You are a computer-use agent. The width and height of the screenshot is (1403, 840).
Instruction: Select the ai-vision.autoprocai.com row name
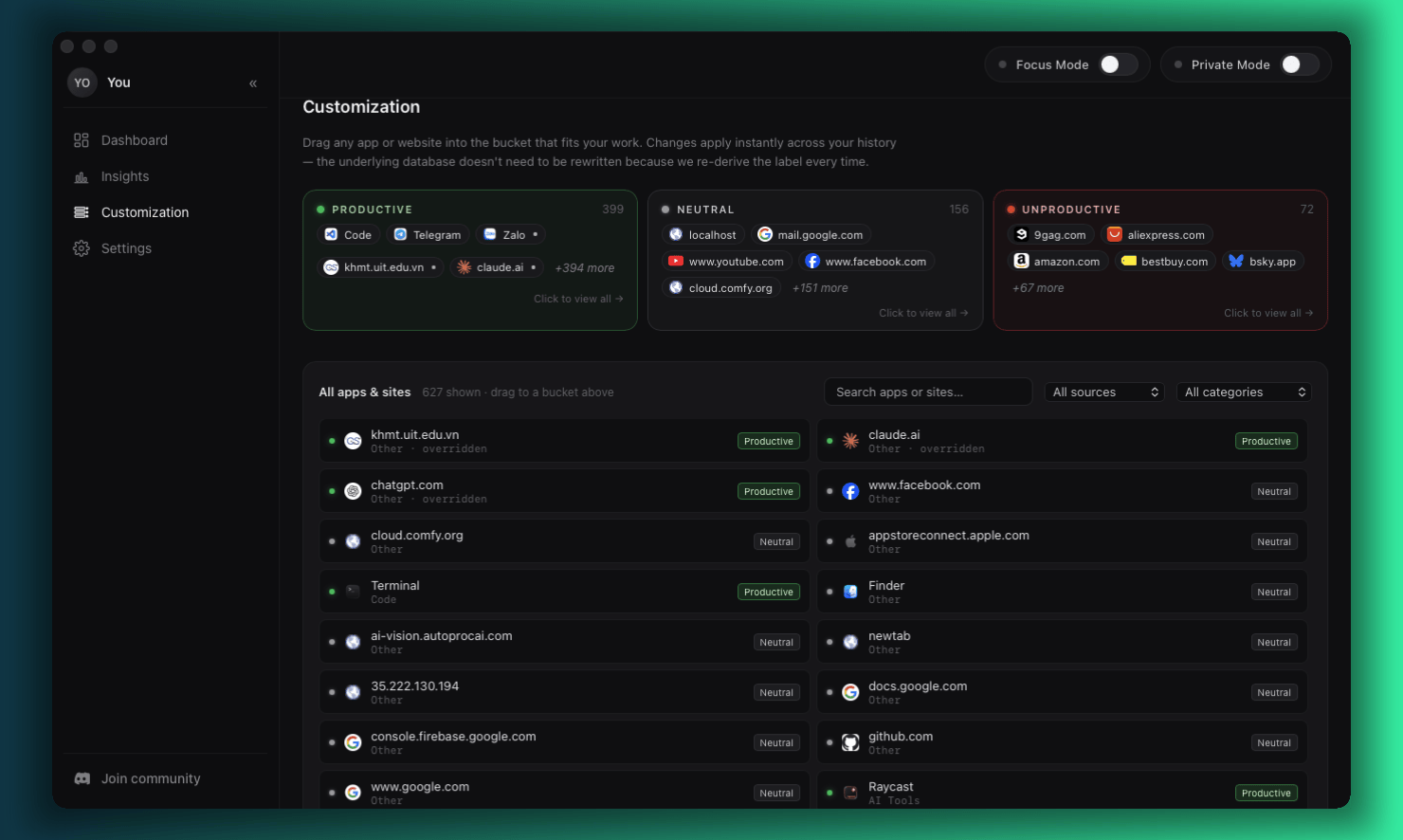[442, 636]
